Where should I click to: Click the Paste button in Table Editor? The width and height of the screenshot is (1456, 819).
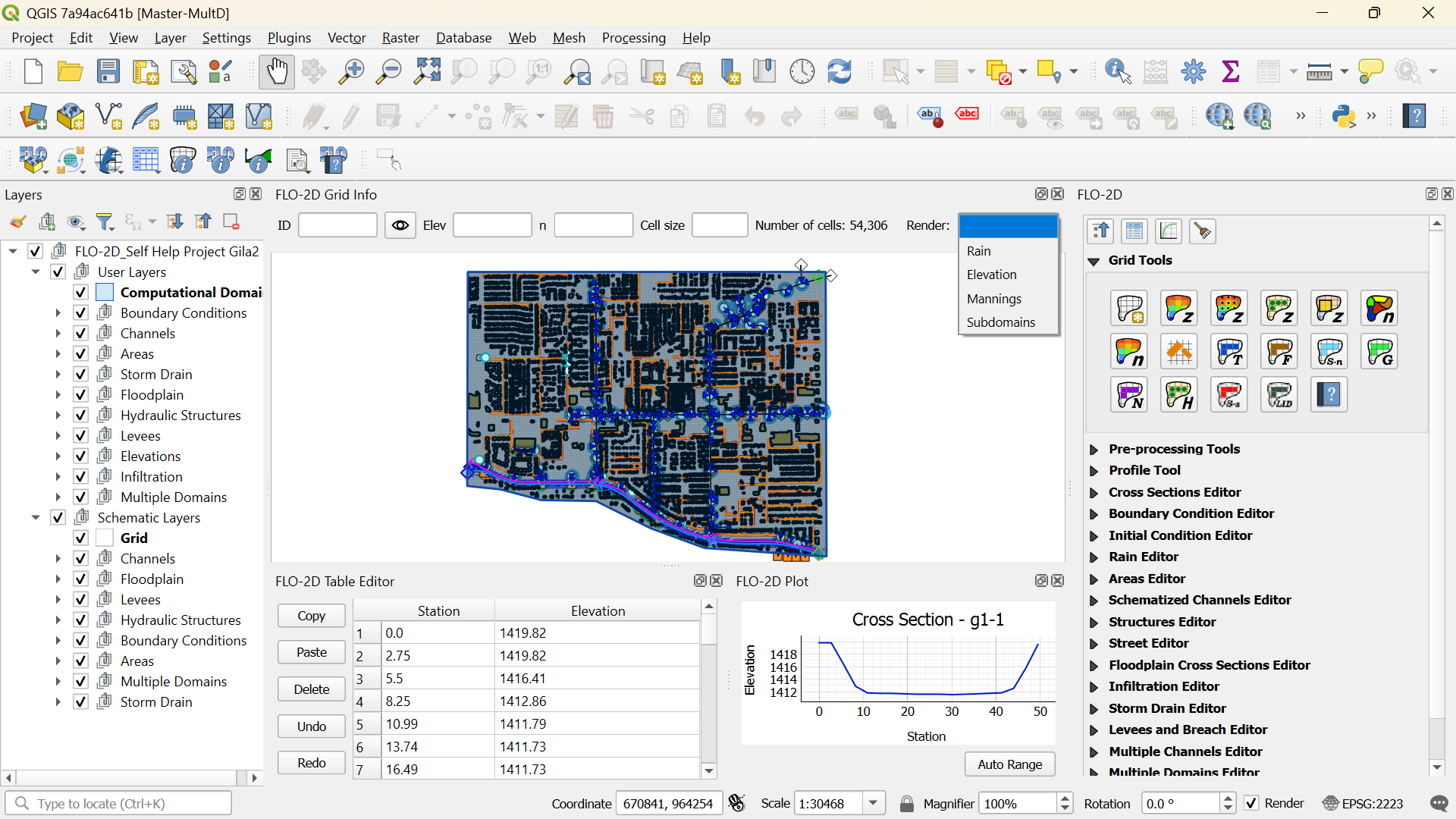click(311, 652)
